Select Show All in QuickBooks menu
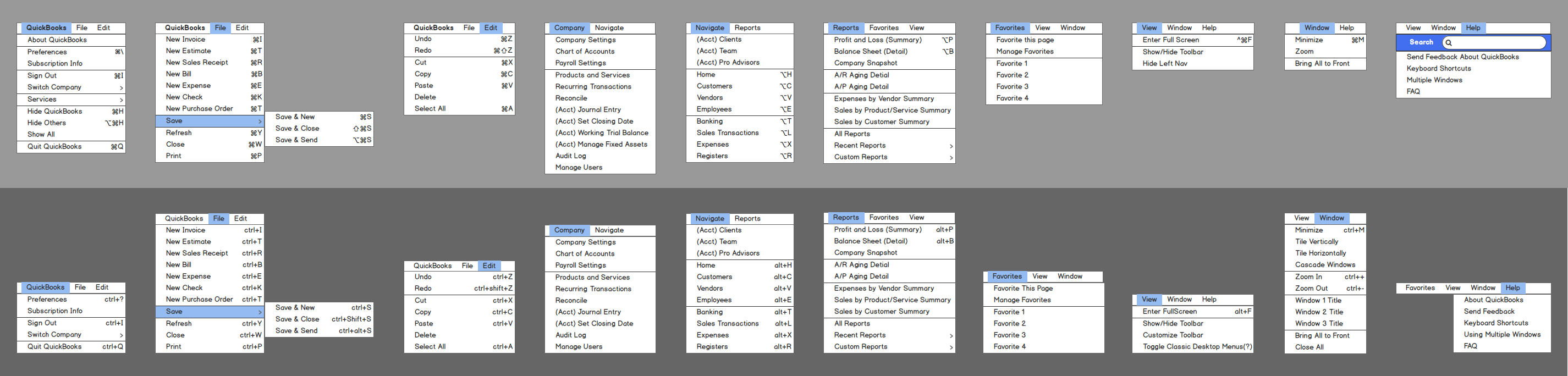Screen dimensions: 1568x376 (x=71, y=135)
